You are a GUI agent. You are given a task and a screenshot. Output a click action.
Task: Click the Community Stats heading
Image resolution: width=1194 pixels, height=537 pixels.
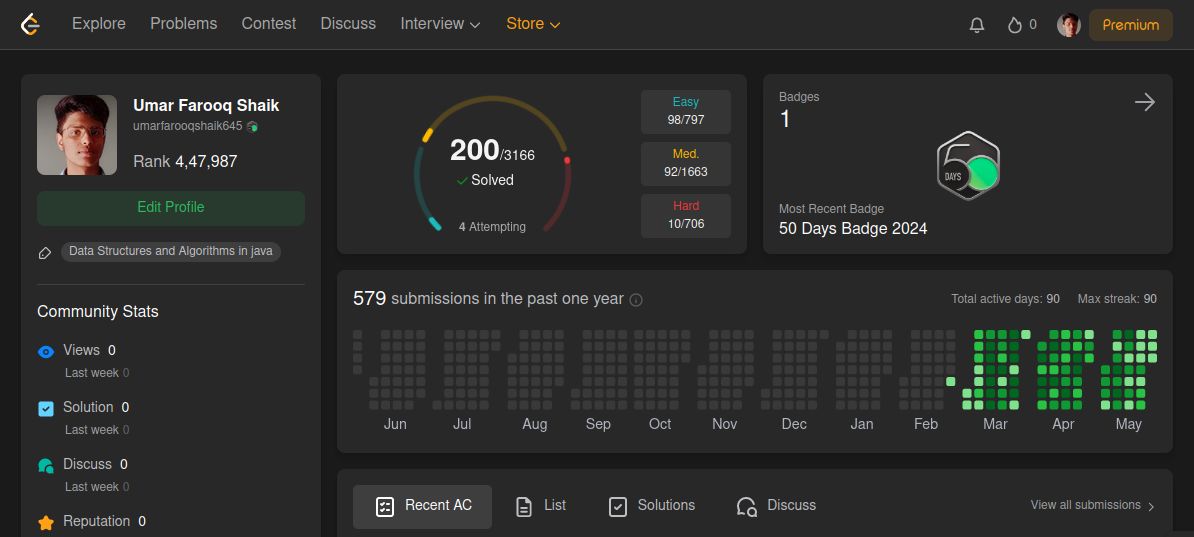98,312
